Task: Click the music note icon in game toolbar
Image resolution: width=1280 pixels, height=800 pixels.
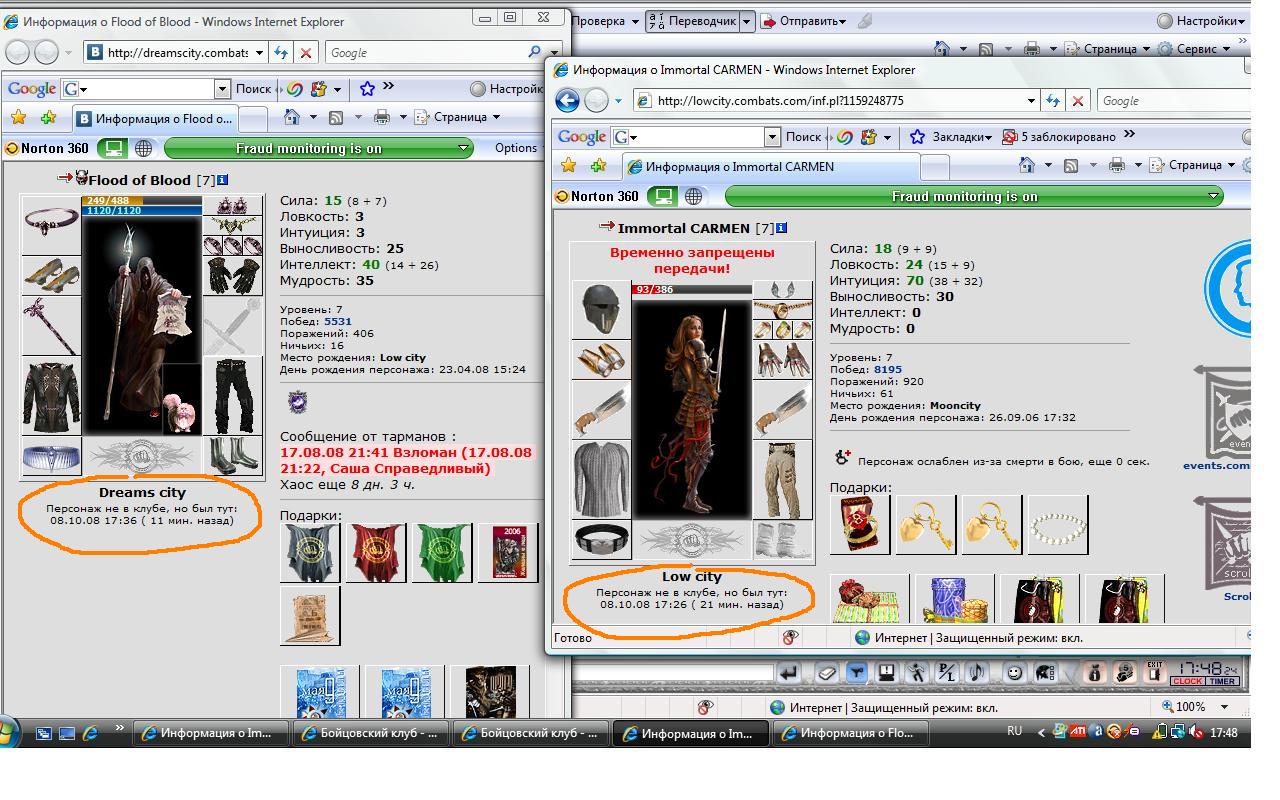Action: tap(977, 673)
